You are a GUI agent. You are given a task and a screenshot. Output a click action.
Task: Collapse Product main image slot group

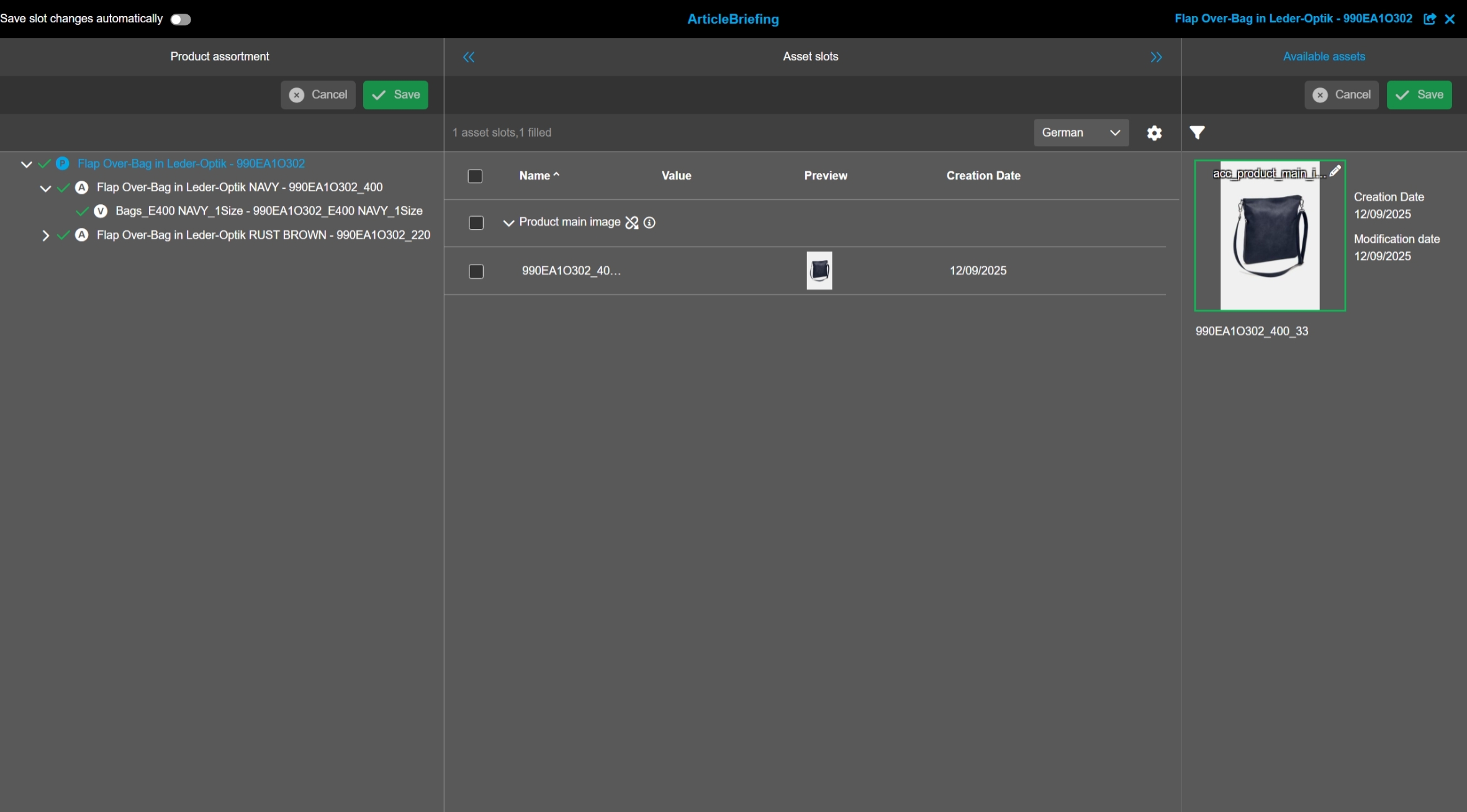(x=508, y=223)
